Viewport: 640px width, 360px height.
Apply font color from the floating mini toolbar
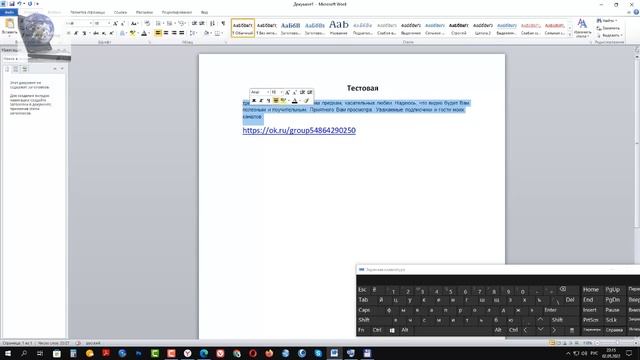tap(295, 100)
